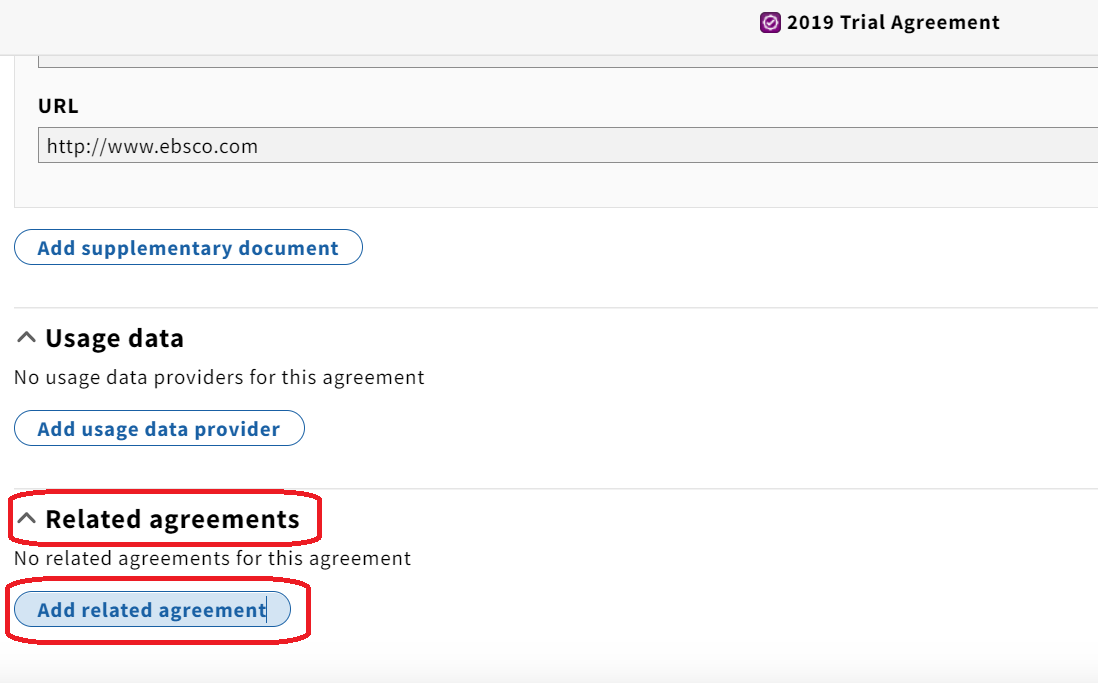Click the divider line above Related agreements
1098x683 pixels.
click(x=556, y=488)
